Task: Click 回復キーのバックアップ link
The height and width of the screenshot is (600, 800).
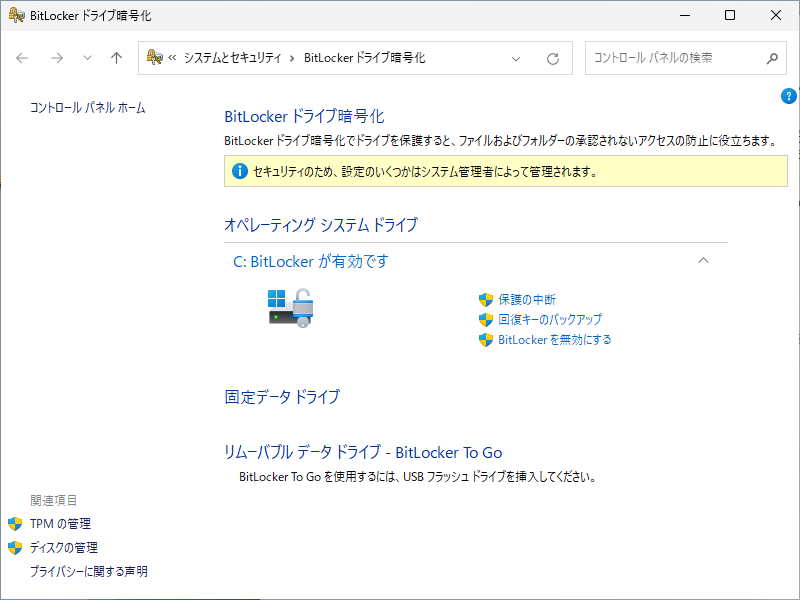Action: [550, 319]
